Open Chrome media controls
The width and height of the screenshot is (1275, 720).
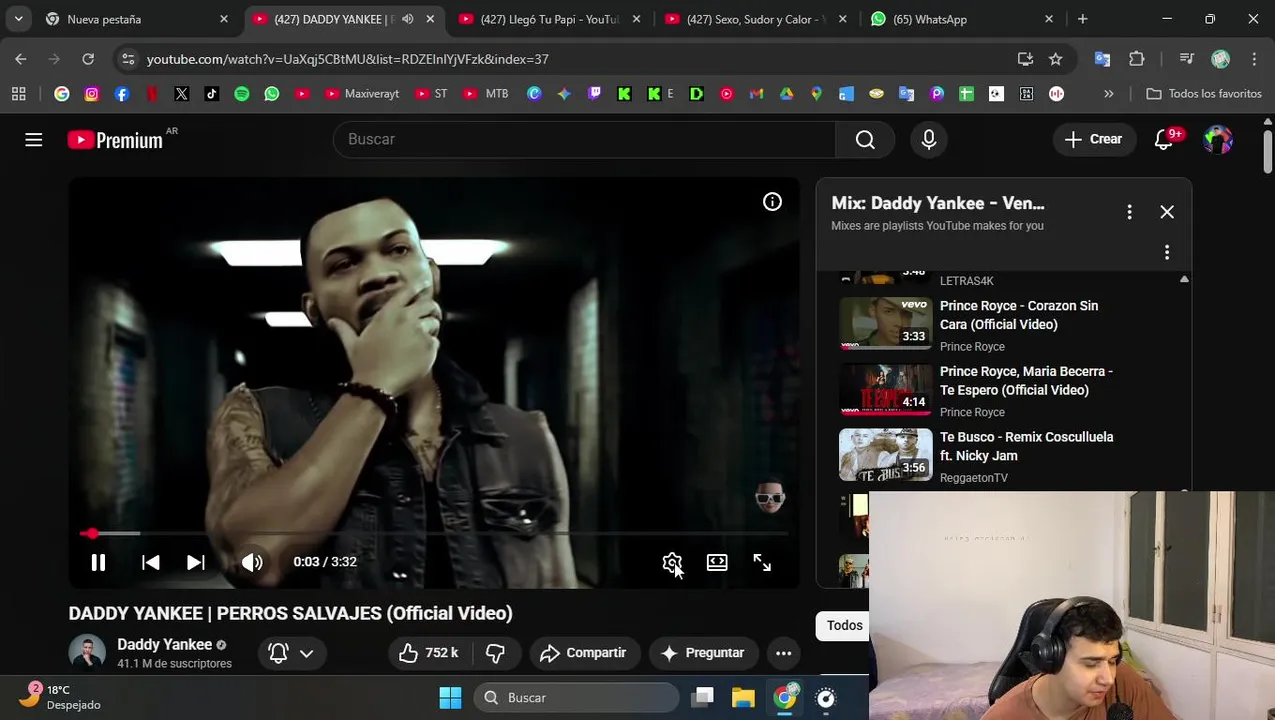click(1186, 59)
